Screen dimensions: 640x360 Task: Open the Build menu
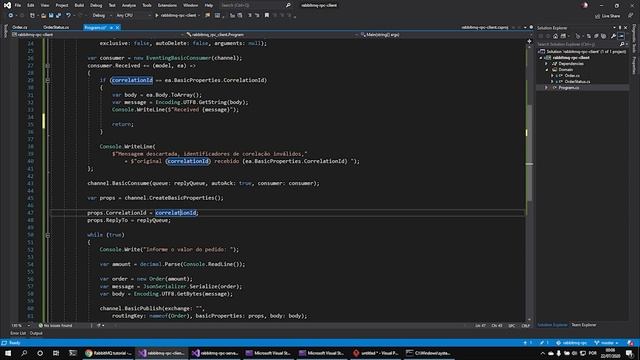click(x=79, y=5)
